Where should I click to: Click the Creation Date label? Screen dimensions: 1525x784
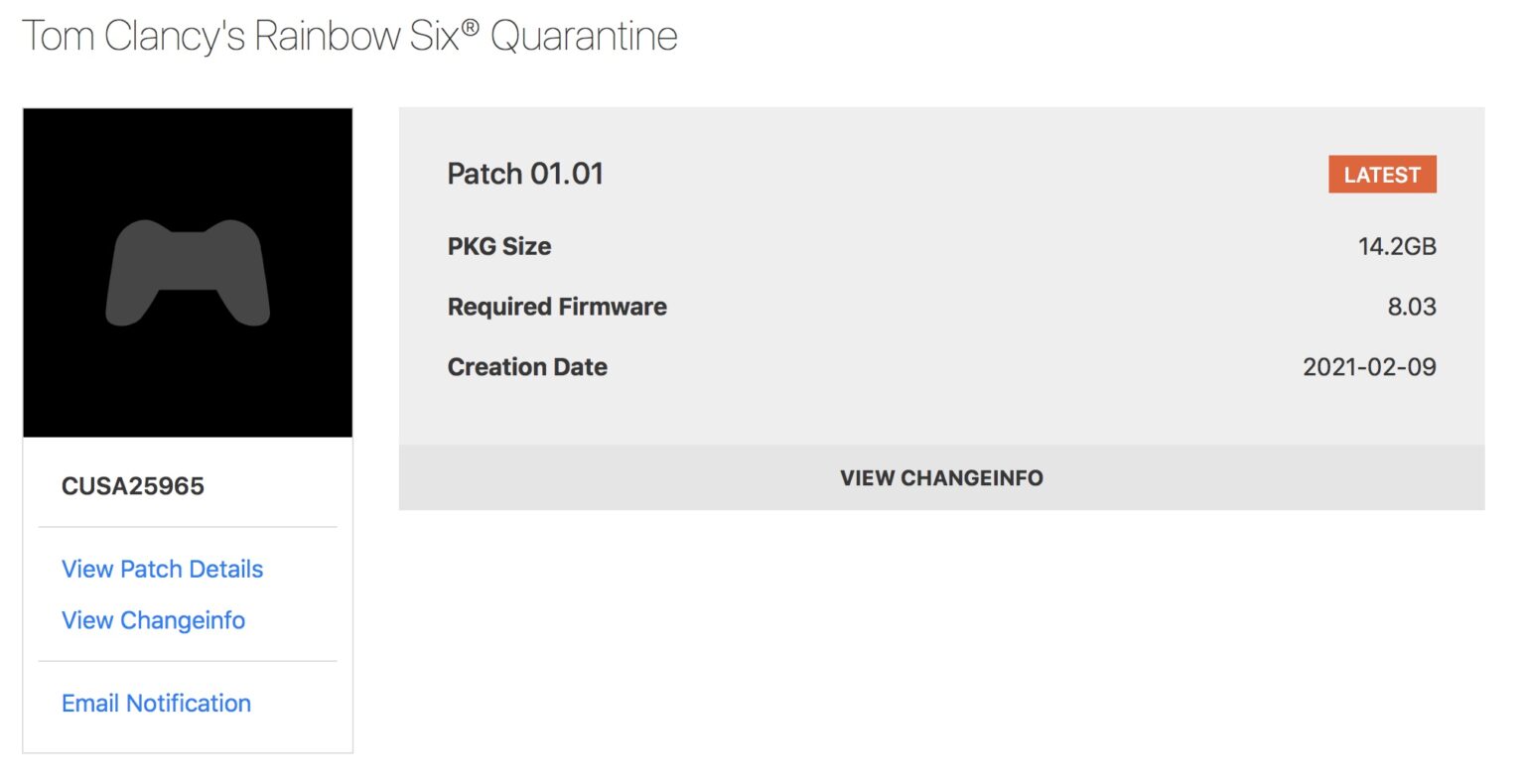click(x=527, y=367)
